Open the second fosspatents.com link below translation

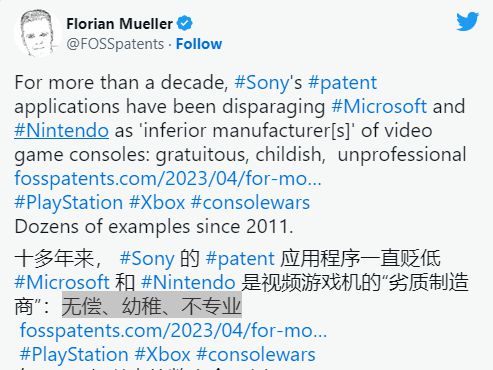(x=173, y=331)
